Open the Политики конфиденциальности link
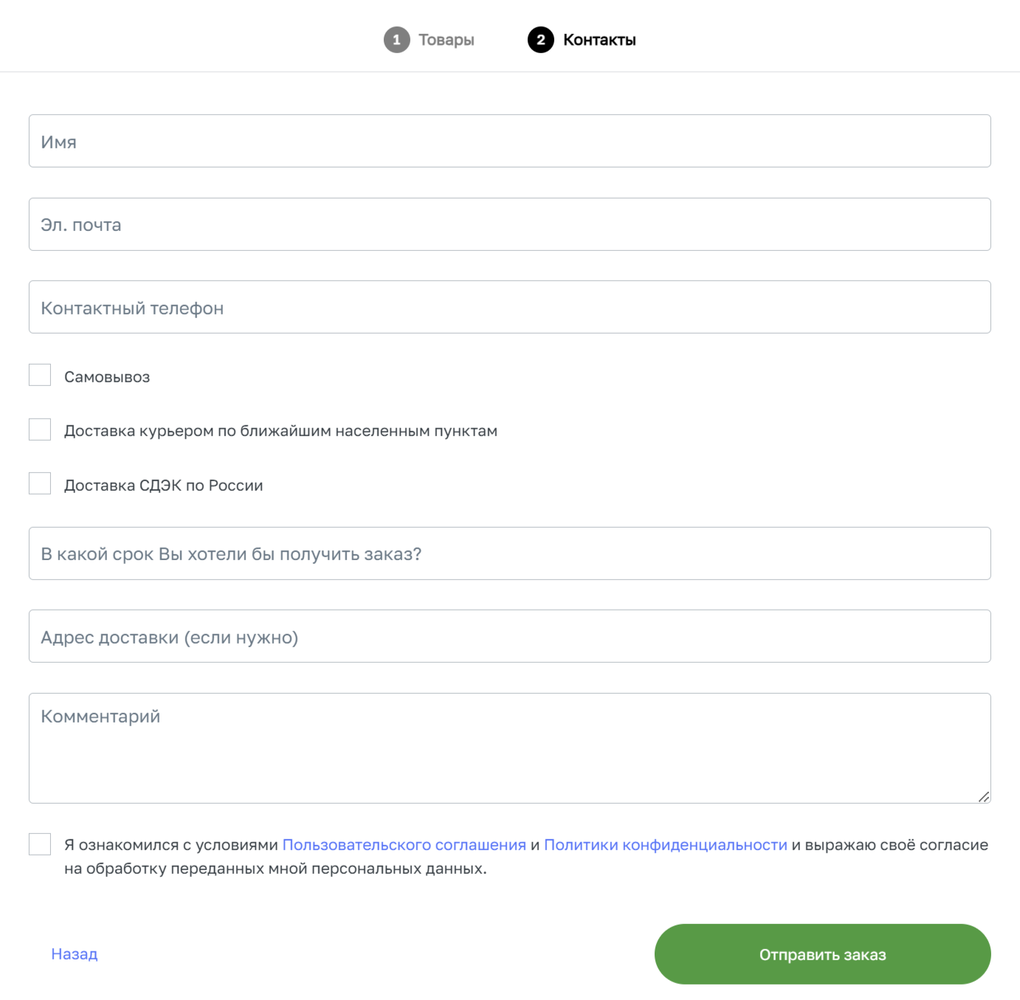The width and height of the screenshot is (1020, 1000). pyautogui.click(x=665, y=845)
